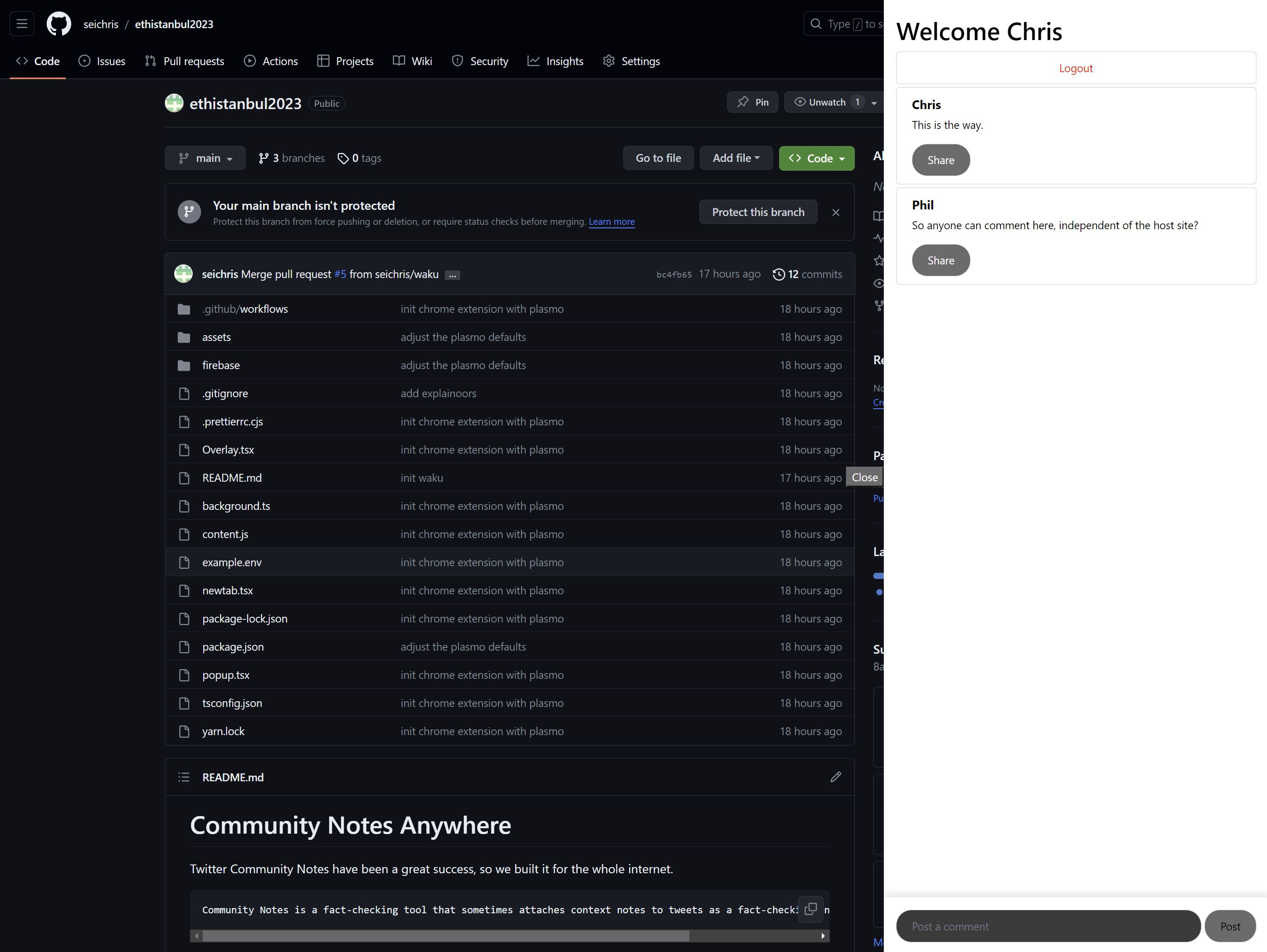Click commit hash bc4fb65
This screenshot has height=952, width=1267.
click(674, 275)
